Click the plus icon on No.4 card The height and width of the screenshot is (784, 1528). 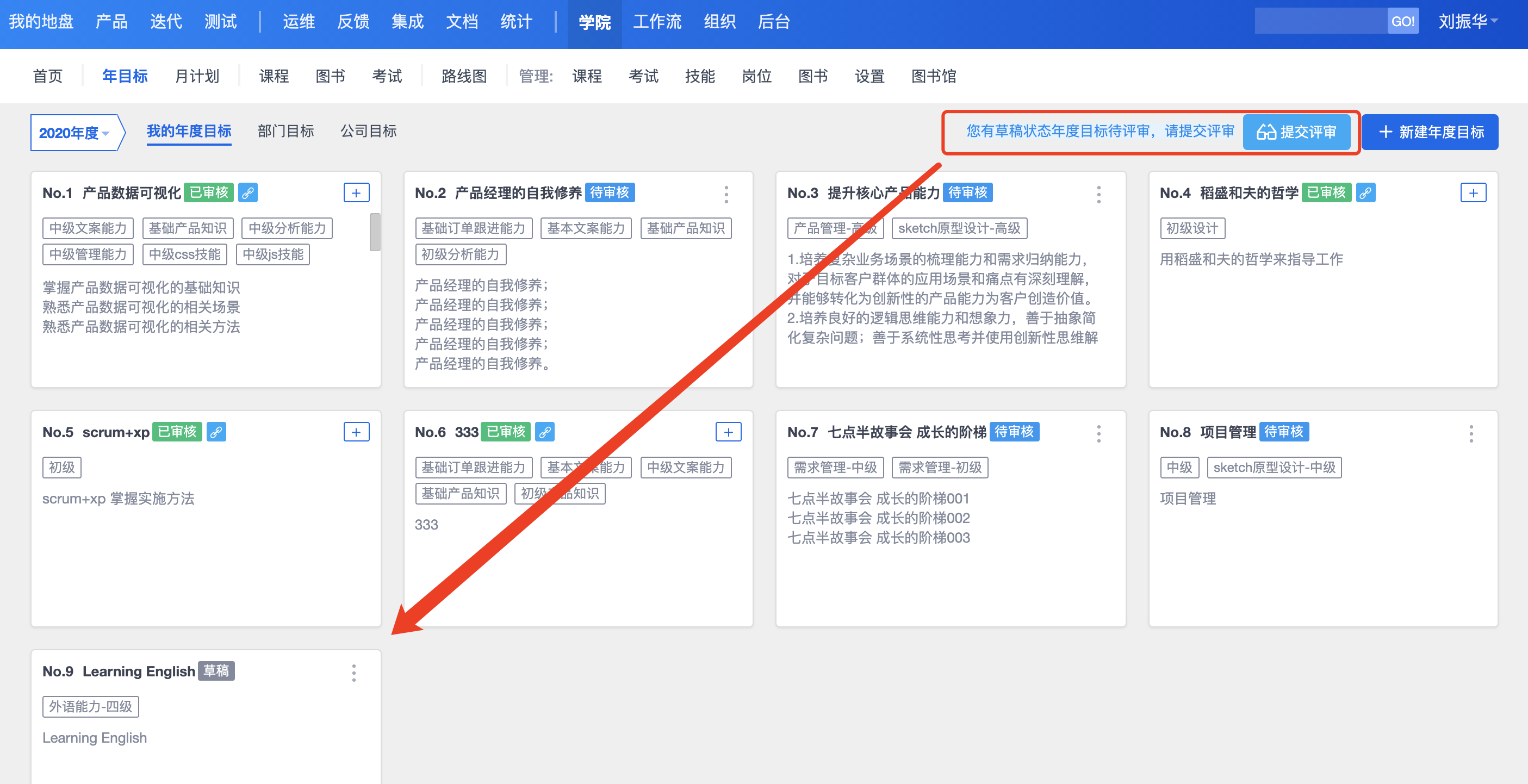coord(1474,193)
